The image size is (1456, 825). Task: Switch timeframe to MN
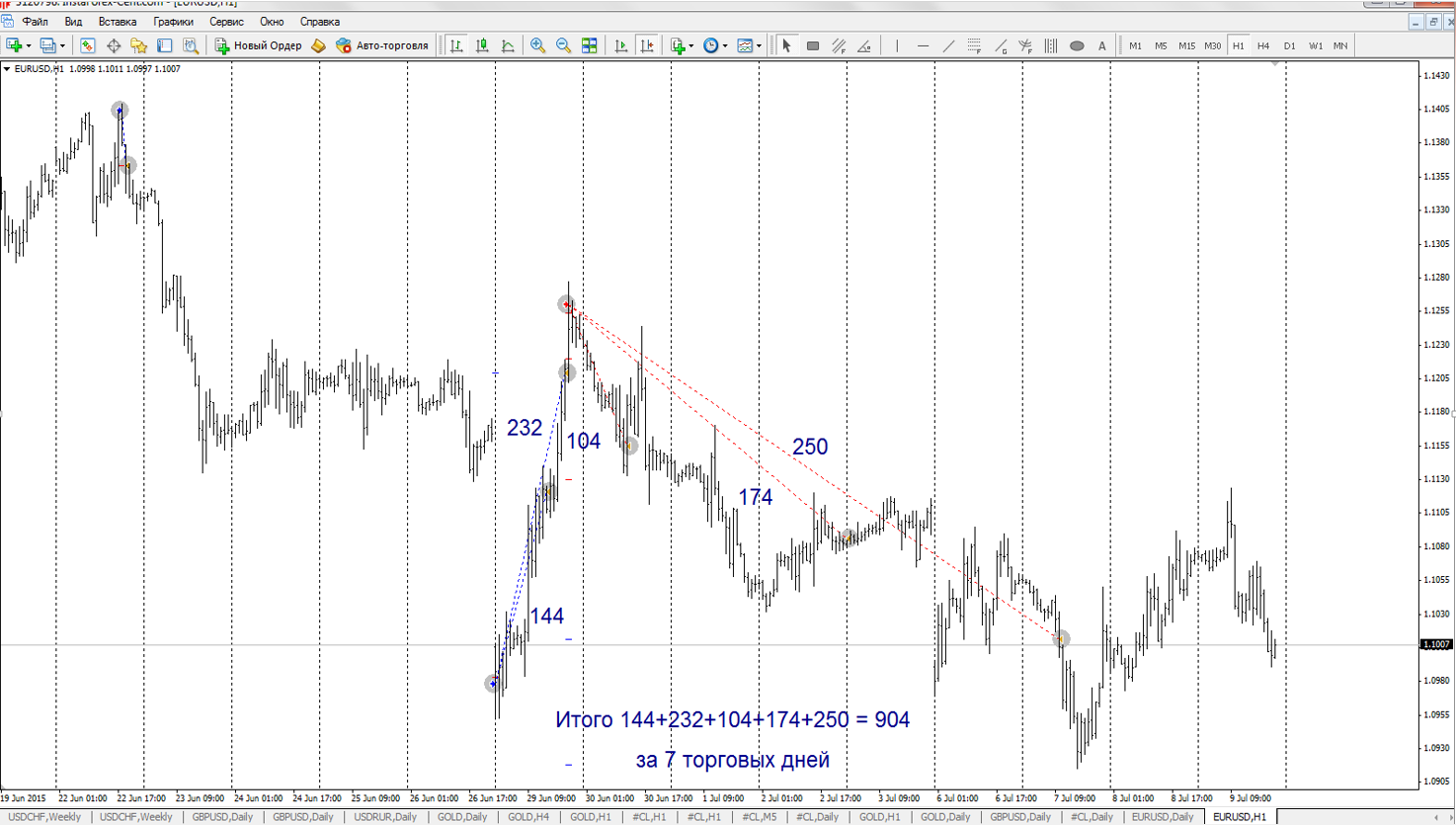click(1340, 45)
